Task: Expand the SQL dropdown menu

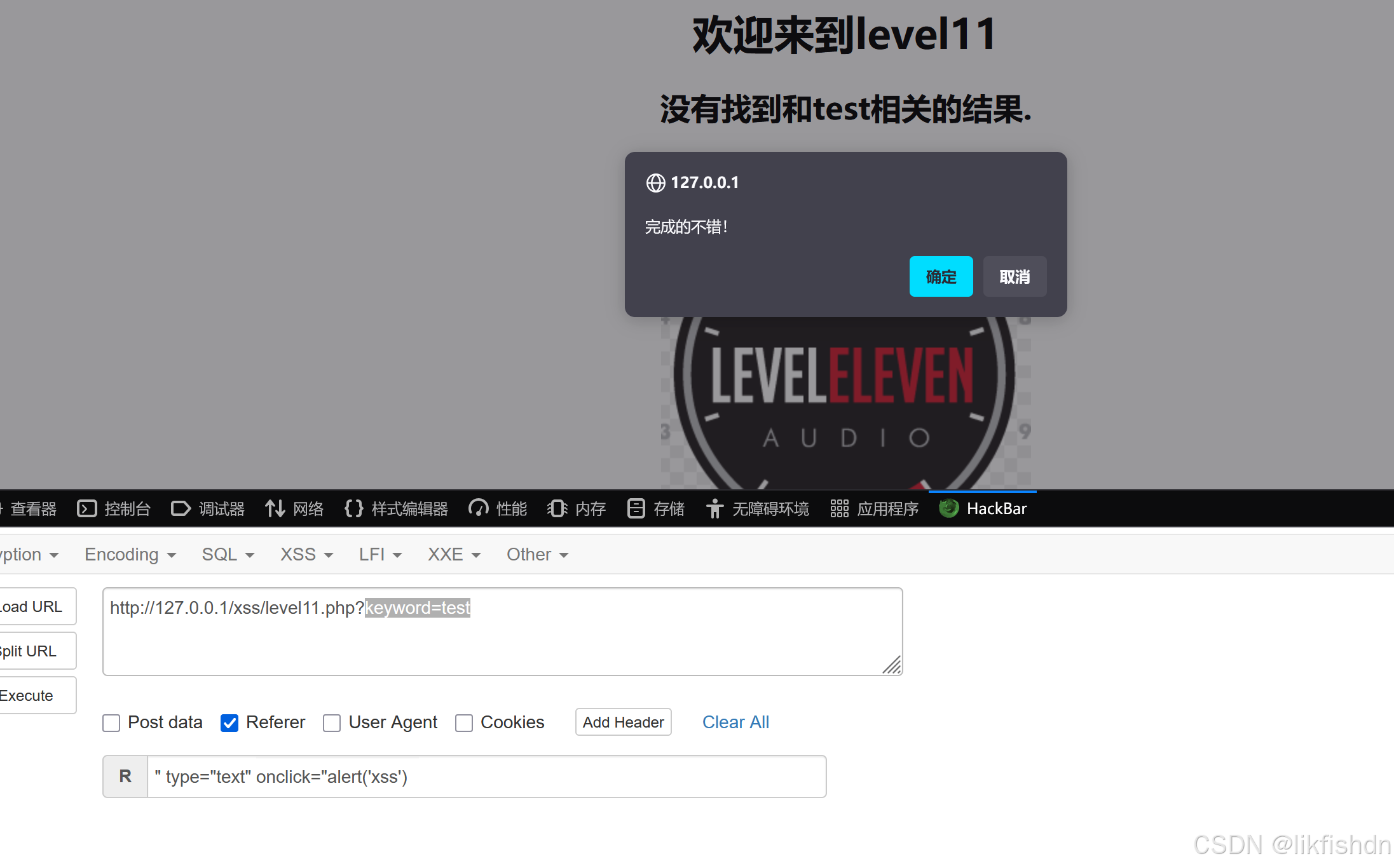Action: coord(227,555)
